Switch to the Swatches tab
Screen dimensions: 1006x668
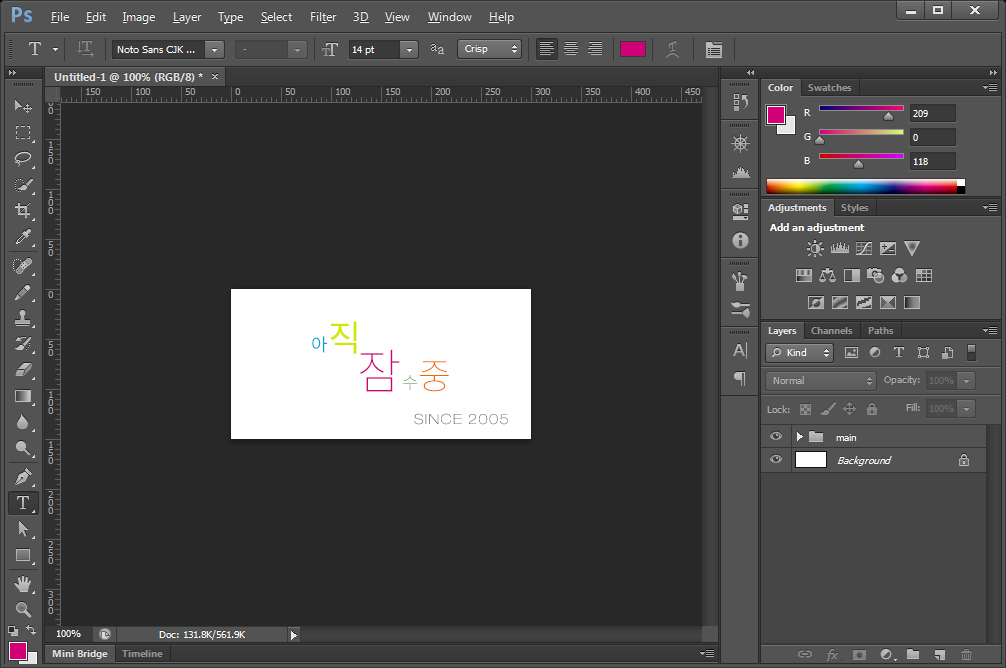[829, 88]
